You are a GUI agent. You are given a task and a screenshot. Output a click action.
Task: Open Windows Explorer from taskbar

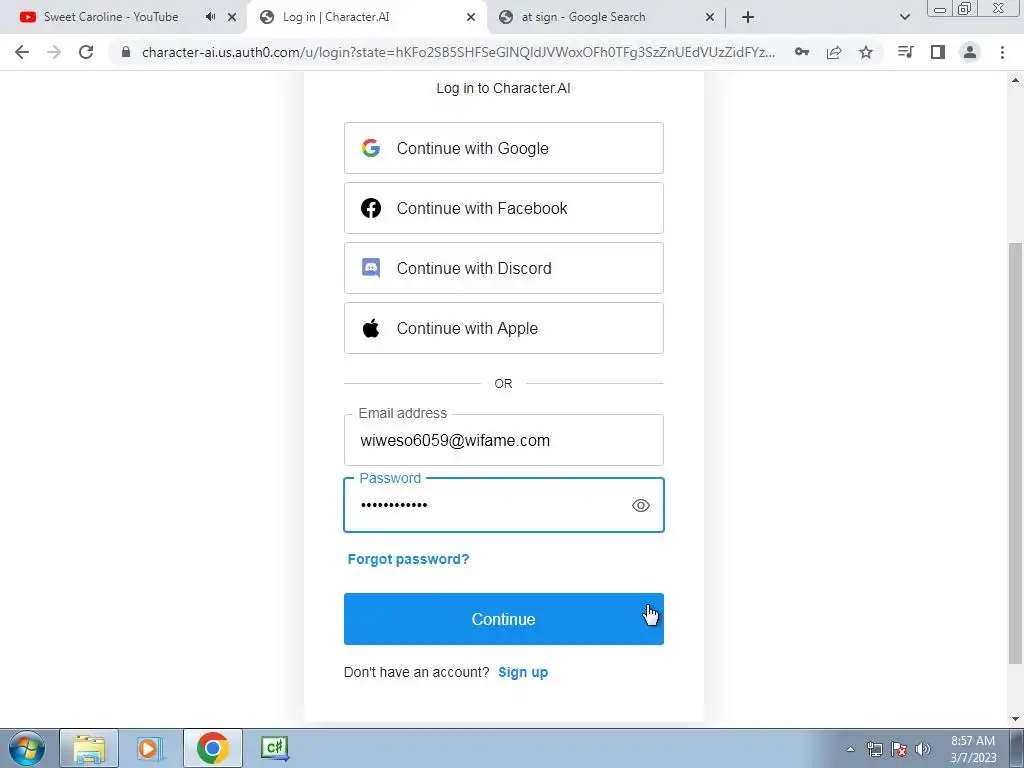(89, 748)
